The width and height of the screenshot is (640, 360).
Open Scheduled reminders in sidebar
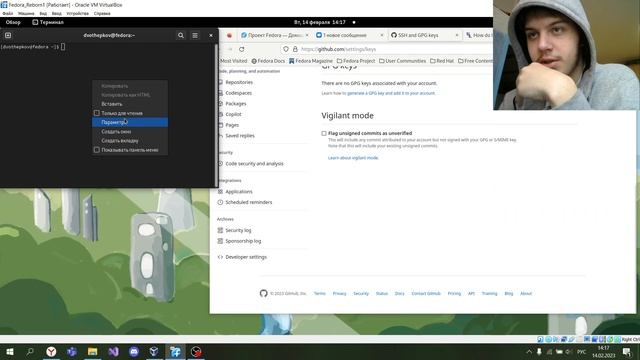click(x=248, y=202)
